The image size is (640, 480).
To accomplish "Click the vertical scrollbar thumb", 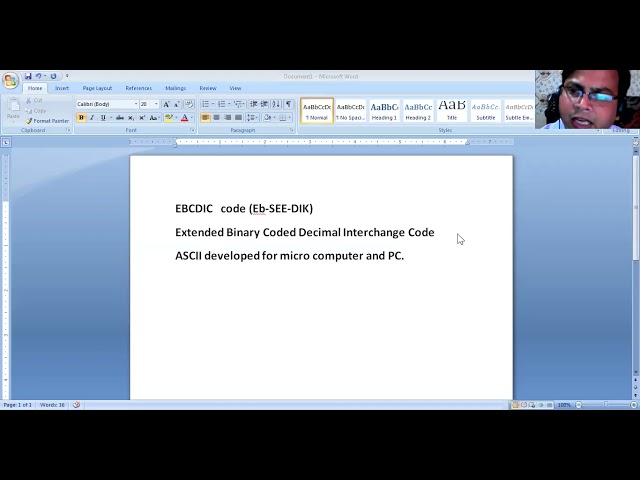I will click(636, 207).
